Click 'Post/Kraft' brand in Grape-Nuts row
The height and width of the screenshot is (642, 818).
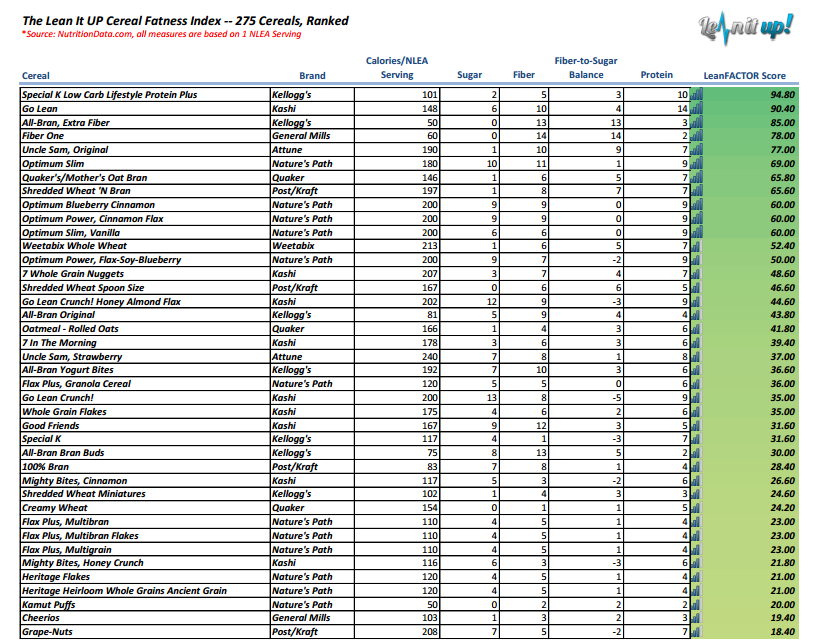click(312, 632)
